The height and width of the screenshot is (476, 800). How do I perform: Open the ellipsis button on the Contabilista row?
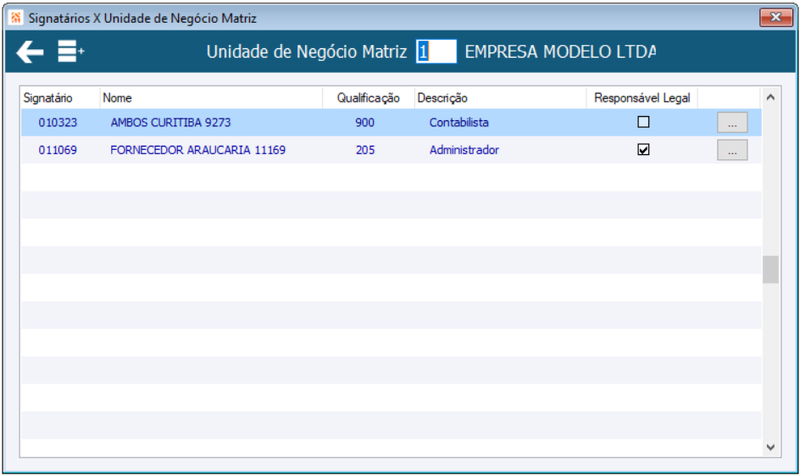(732, 122)
